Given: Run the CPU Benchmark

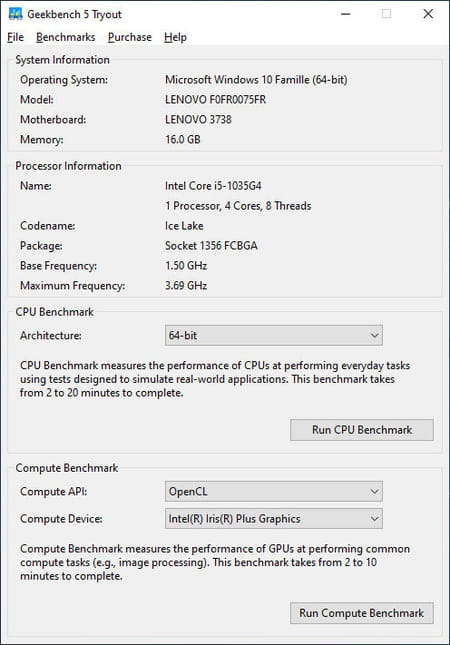Looking at the screenshot, I should [362, 430].
